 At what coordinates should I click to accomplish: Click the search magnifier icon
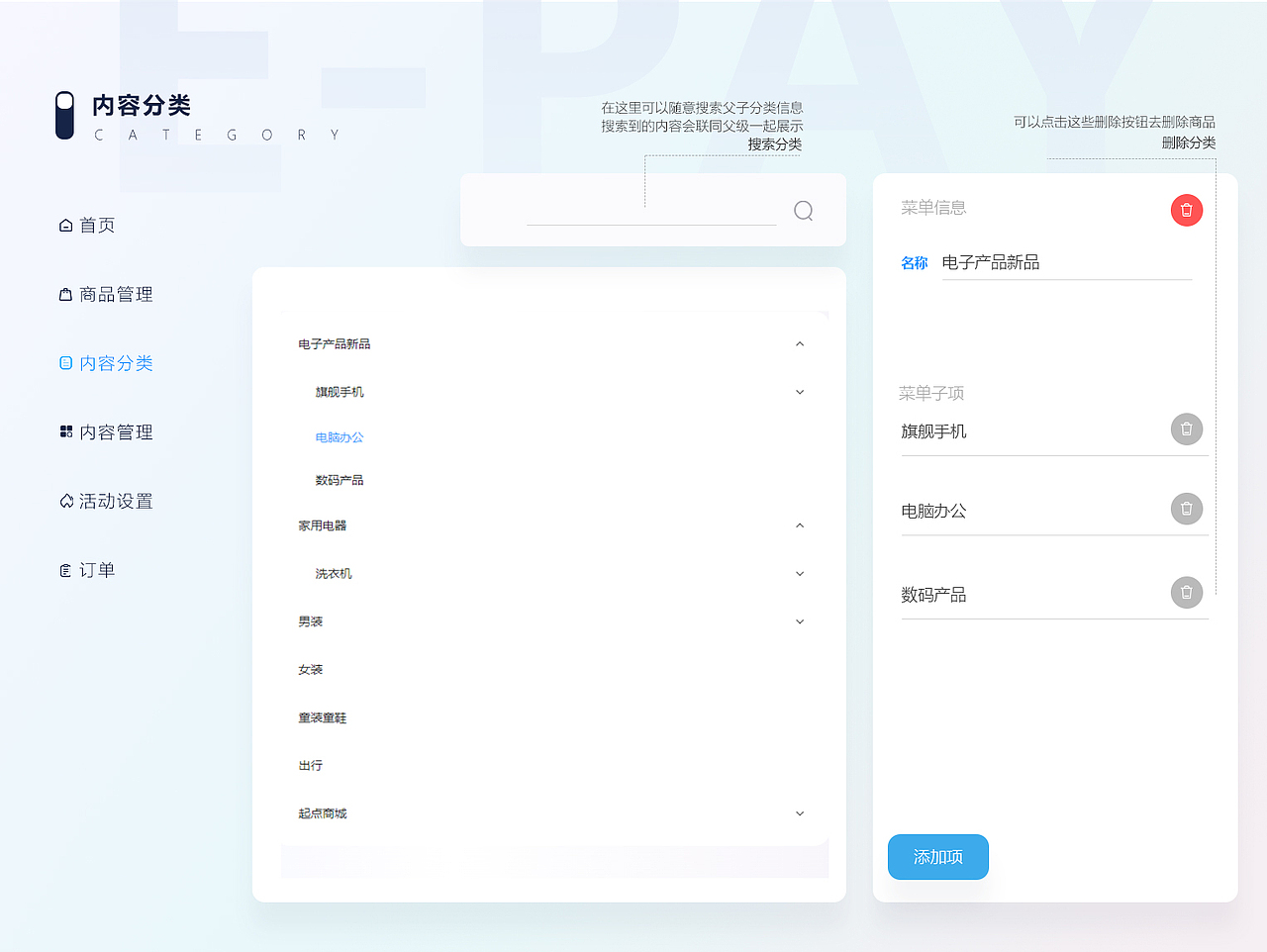pyautogui.click(x=802, y=210)
